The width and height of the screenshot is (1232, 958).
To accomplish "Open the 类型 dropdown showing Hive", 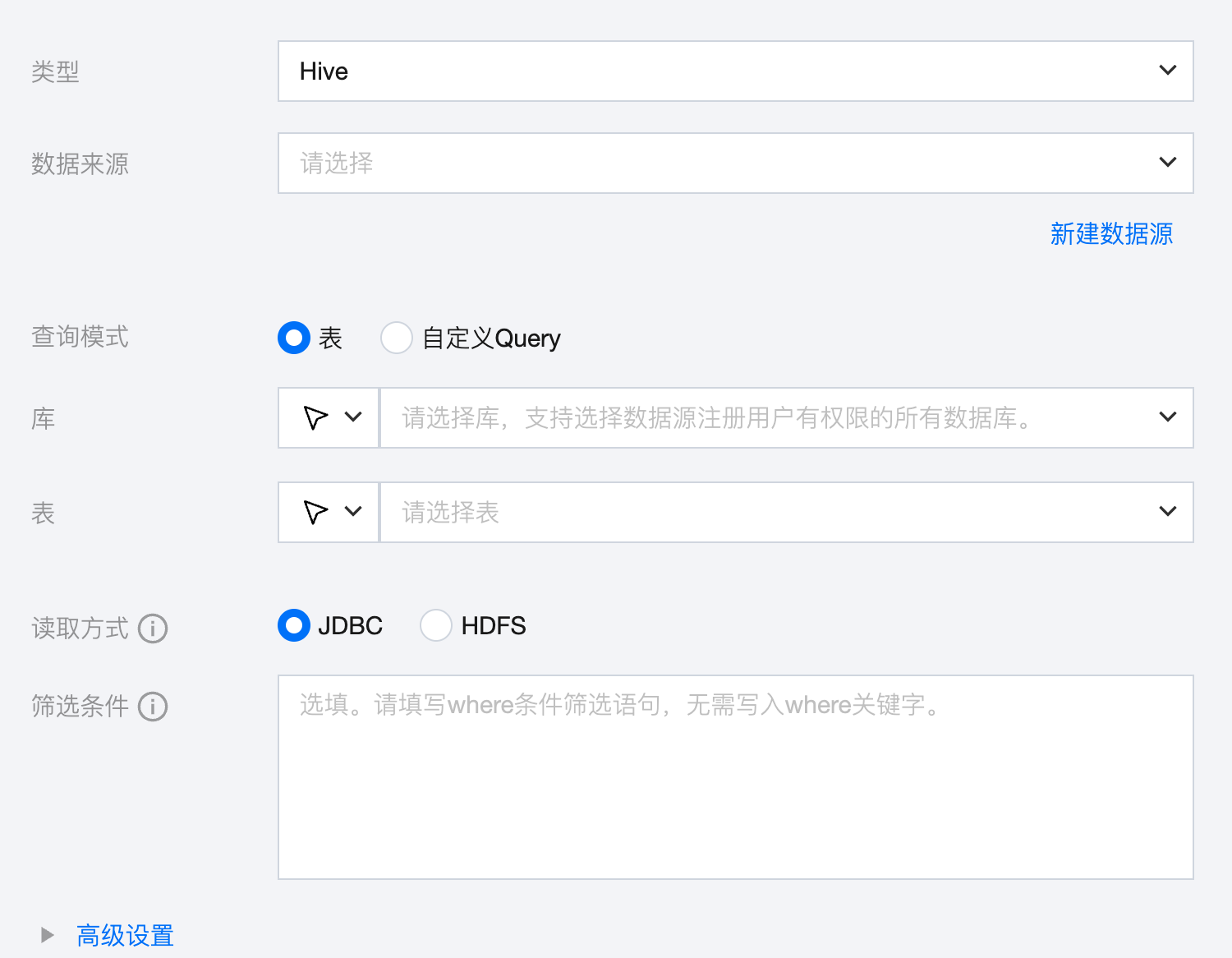I will 736,71.
